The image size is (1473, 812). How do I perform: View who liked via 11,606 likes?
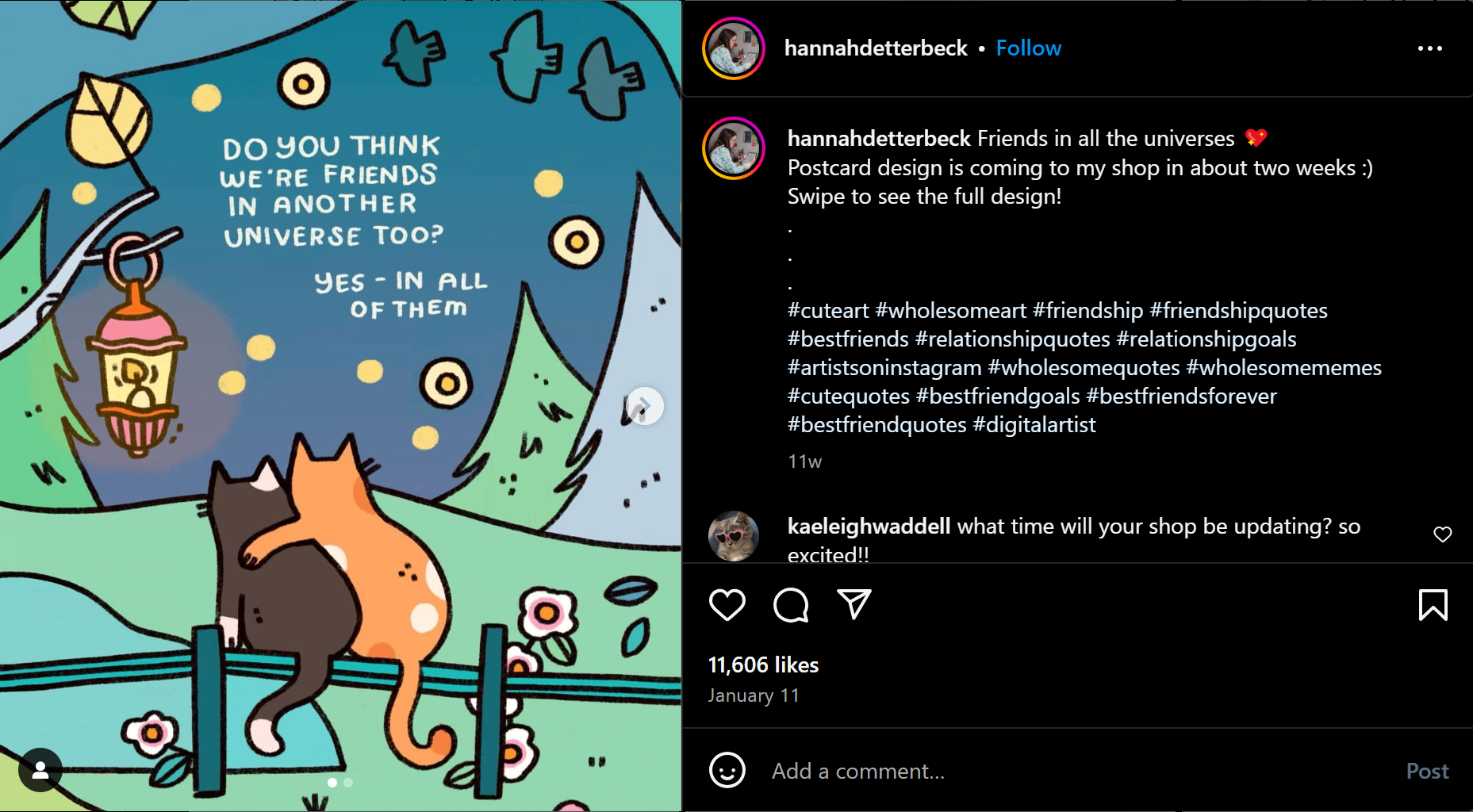(762, 665)
